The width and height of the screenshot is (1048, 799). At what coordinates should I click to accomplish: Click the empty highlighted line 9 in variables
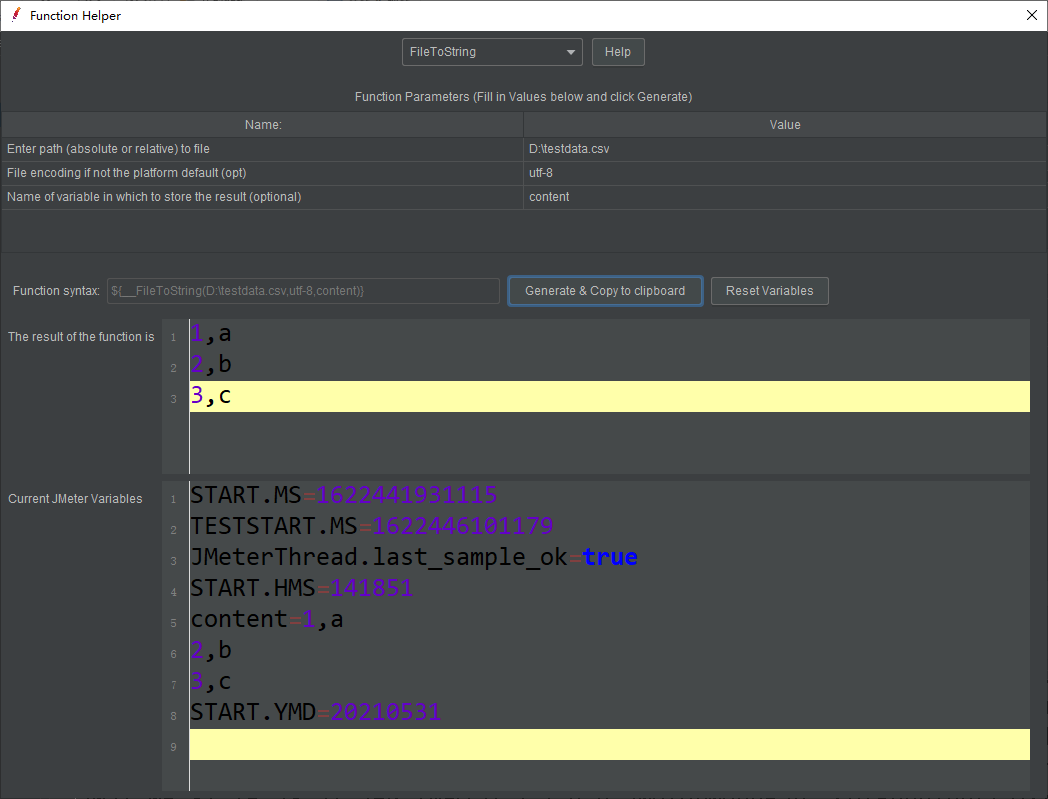click(x=610, y=744)
